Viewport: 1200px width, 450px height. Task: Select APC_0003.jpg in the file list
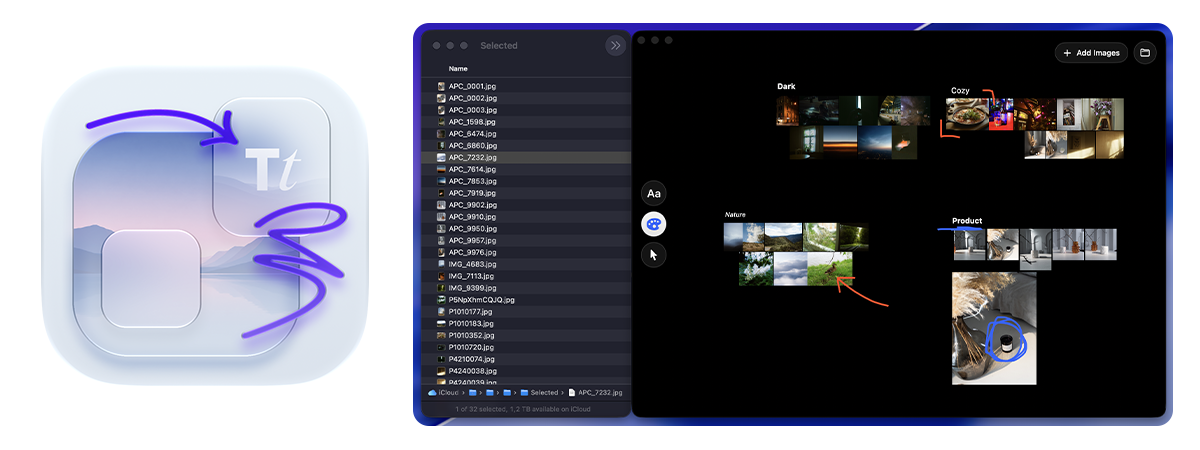pyautogui.click(x=526, y=110)
